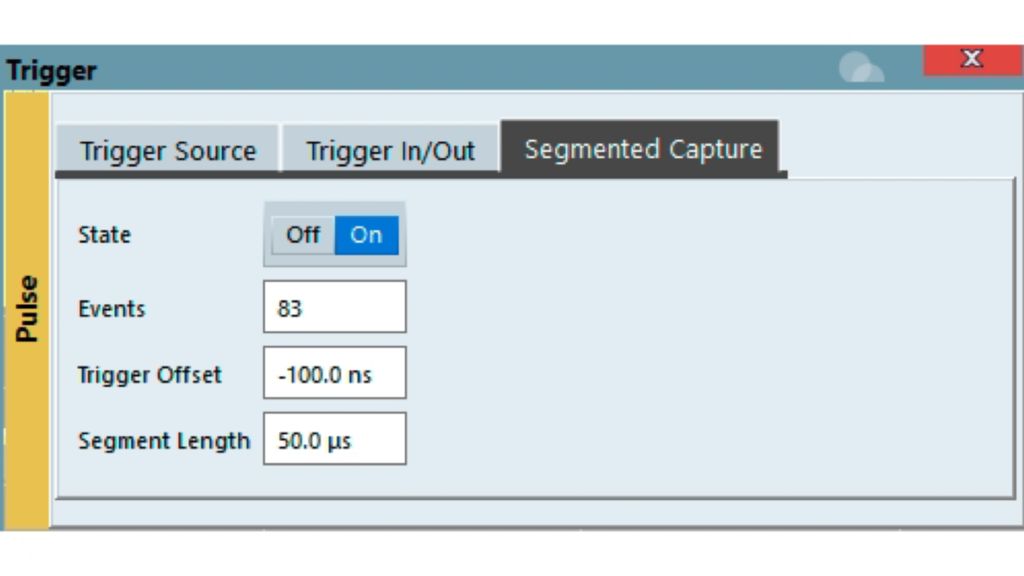
Task: Switch to the Trigger In/Out tab
Action: (x=390, y=151)
